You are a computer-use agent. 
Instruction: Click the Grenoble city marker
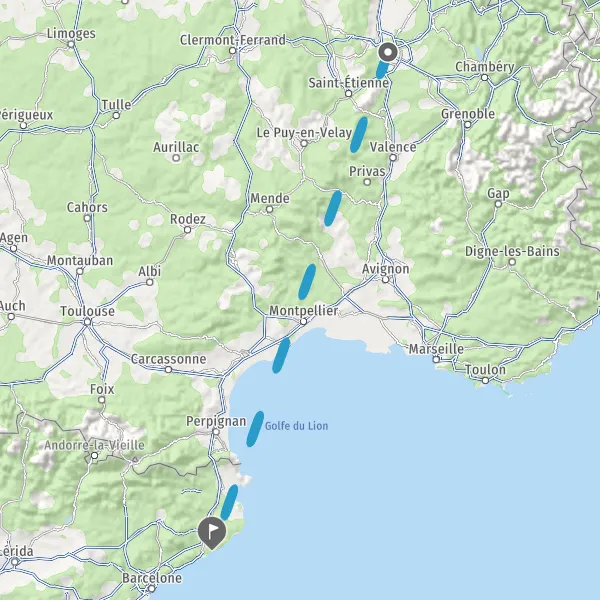point(468,124)
